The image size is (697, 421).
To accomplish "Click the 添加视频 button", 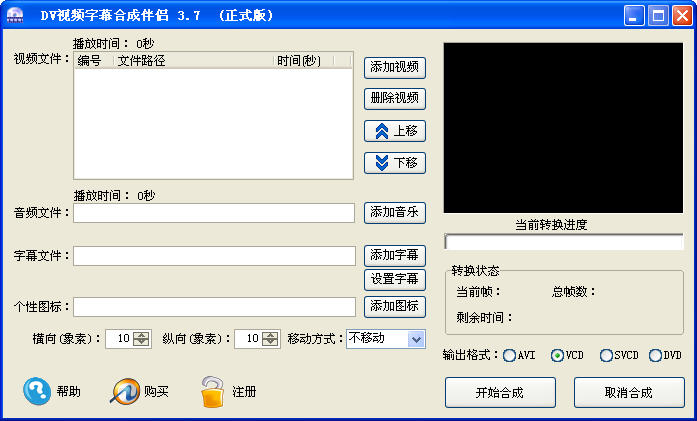I will [395, 68].
